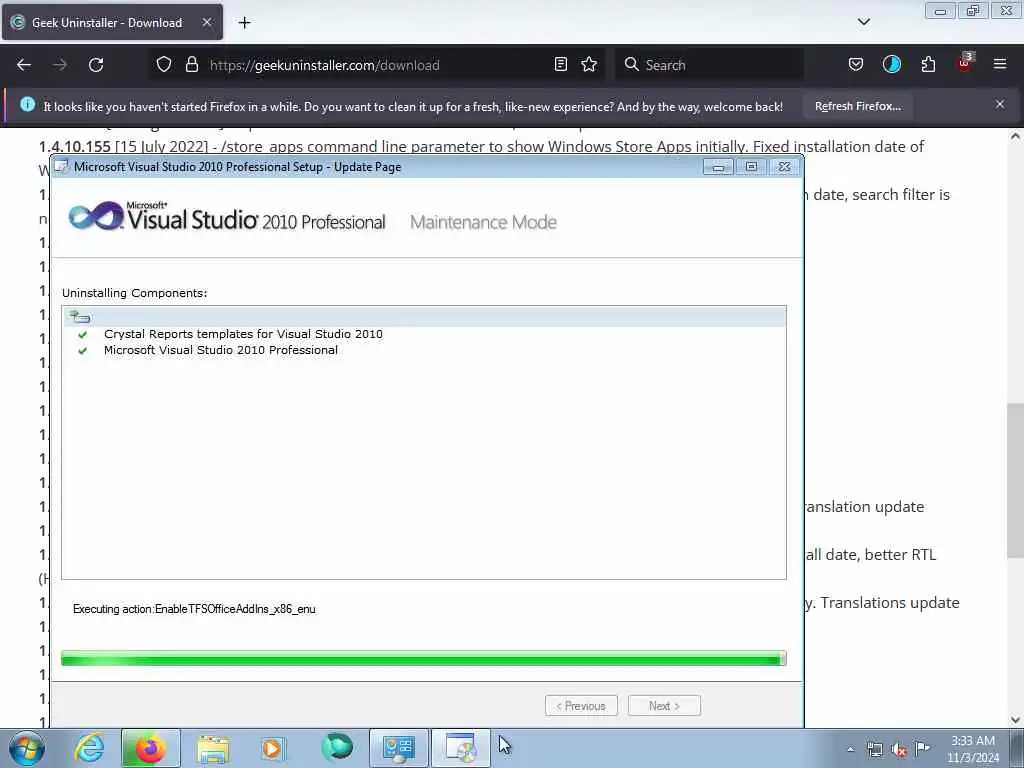Switch to Visual Studio Setup taskbar item
This screenshot has width=1024, height=768.
tap(460, 748)
